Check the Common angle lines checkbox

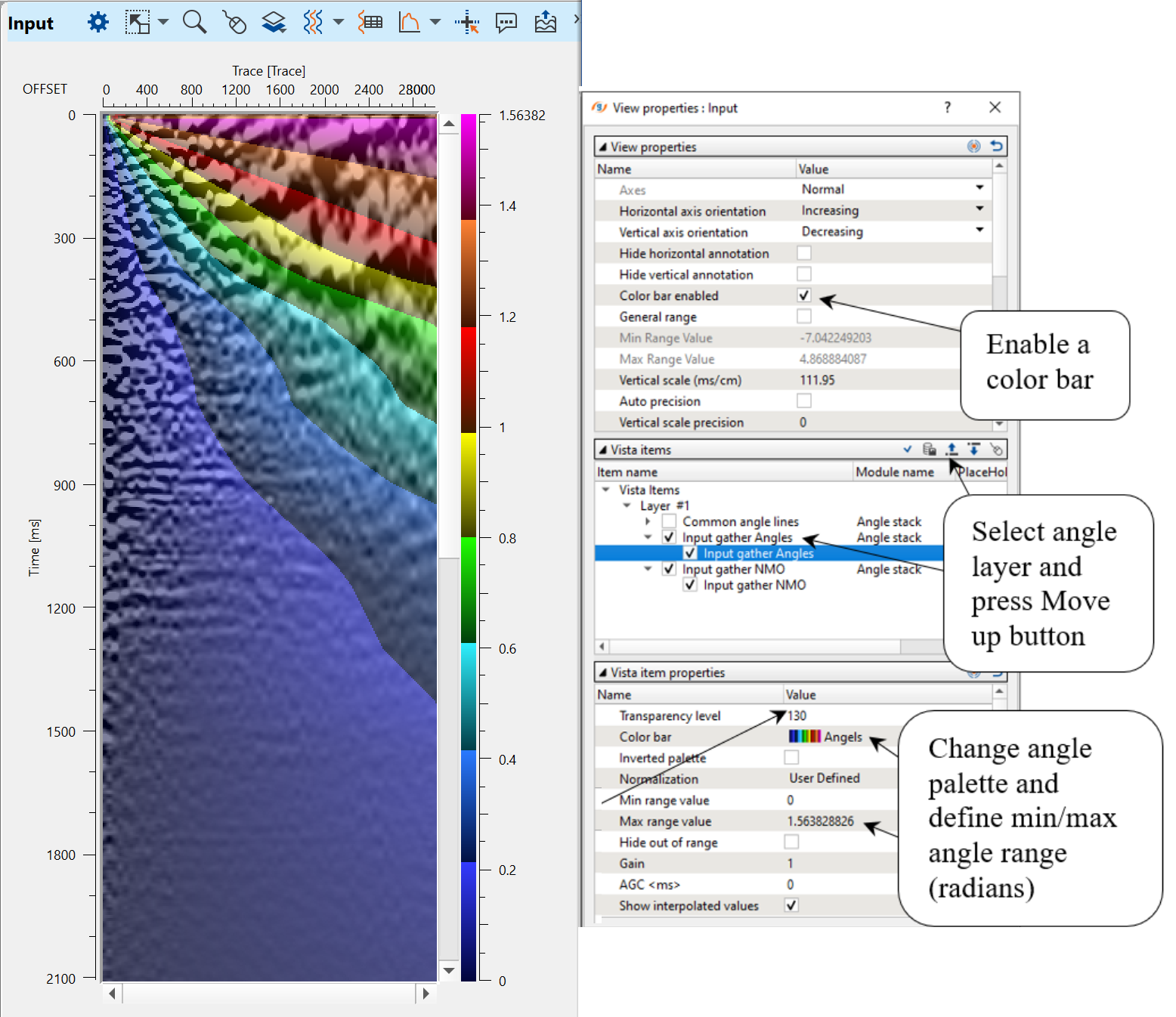pyautogui.click(x=669, y=521)
